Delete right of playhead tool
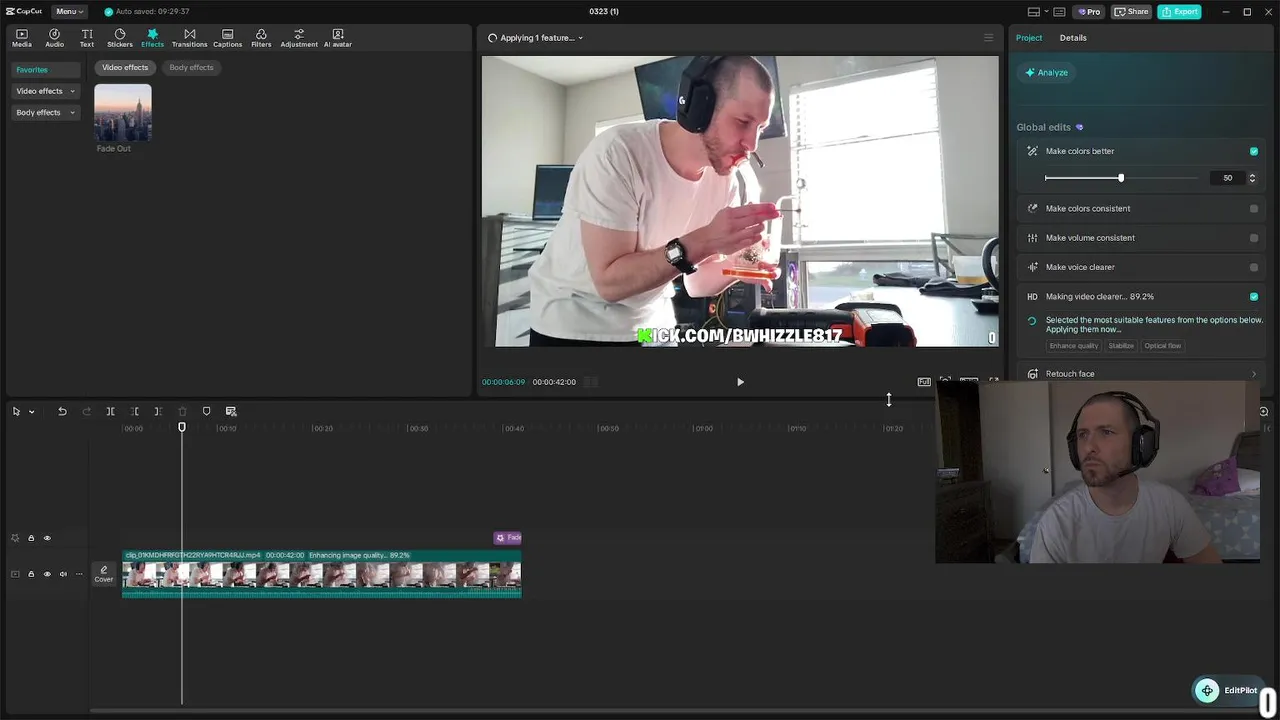1280x720 pixels. (158, 411)
